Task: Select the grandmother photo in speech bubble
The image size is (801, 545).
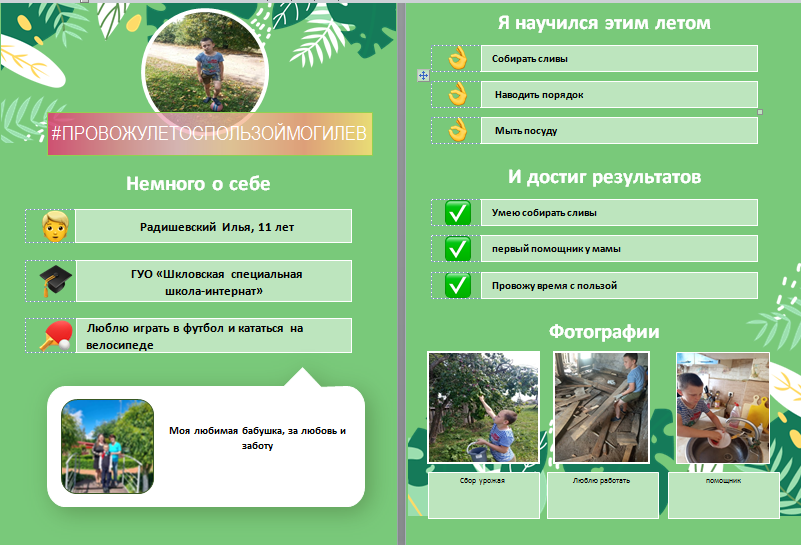Action: pyautogui.click(x=107, y=446)
